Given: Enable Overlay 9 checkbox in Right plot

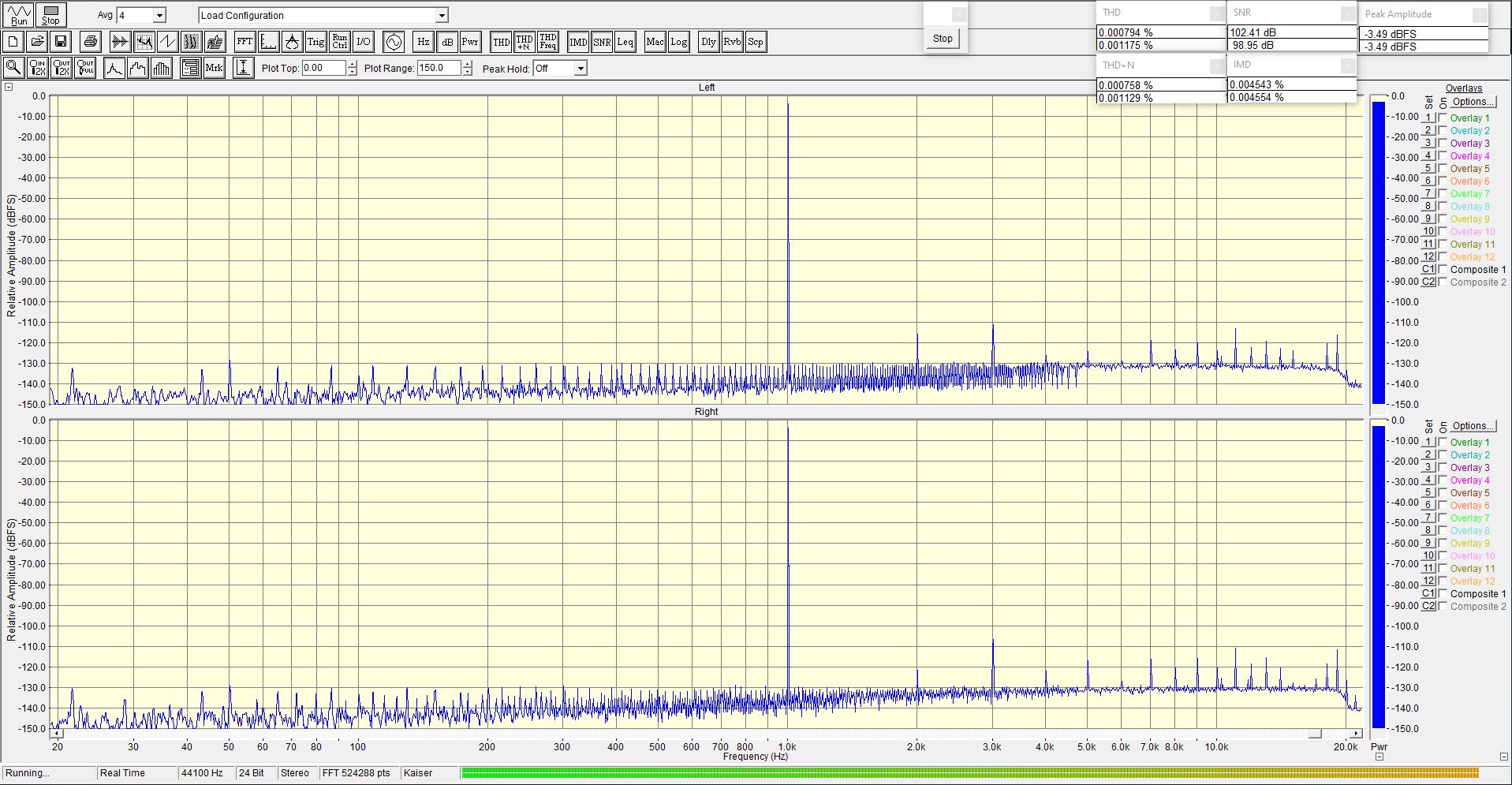Looking at the screenshot, I should point(1443,544).
